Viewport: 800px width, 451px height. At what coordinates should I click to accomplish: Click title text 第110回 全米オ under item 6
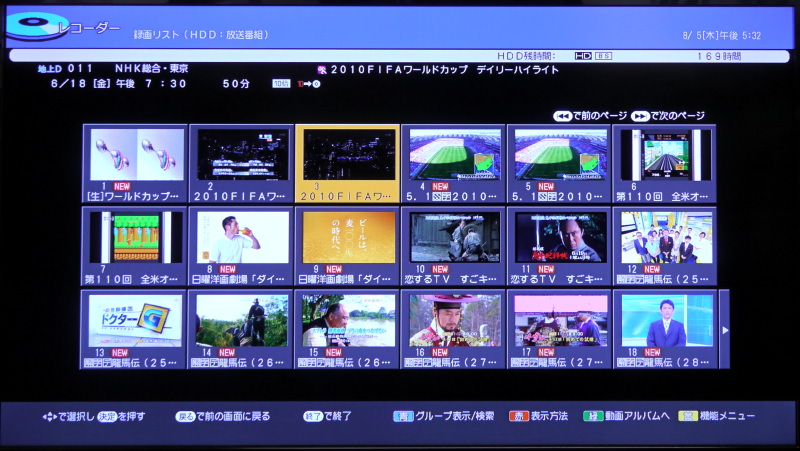click(x=662, y=196)
